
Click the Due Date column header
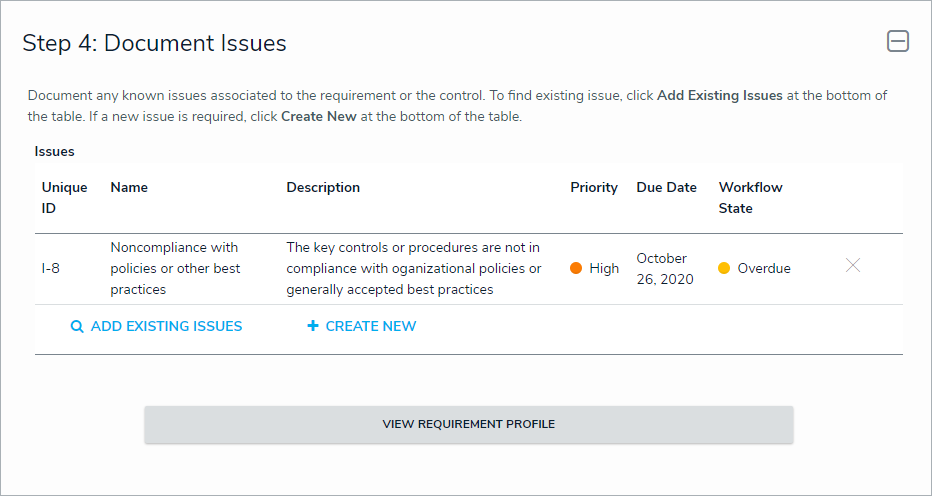click(x=666, y=187)
